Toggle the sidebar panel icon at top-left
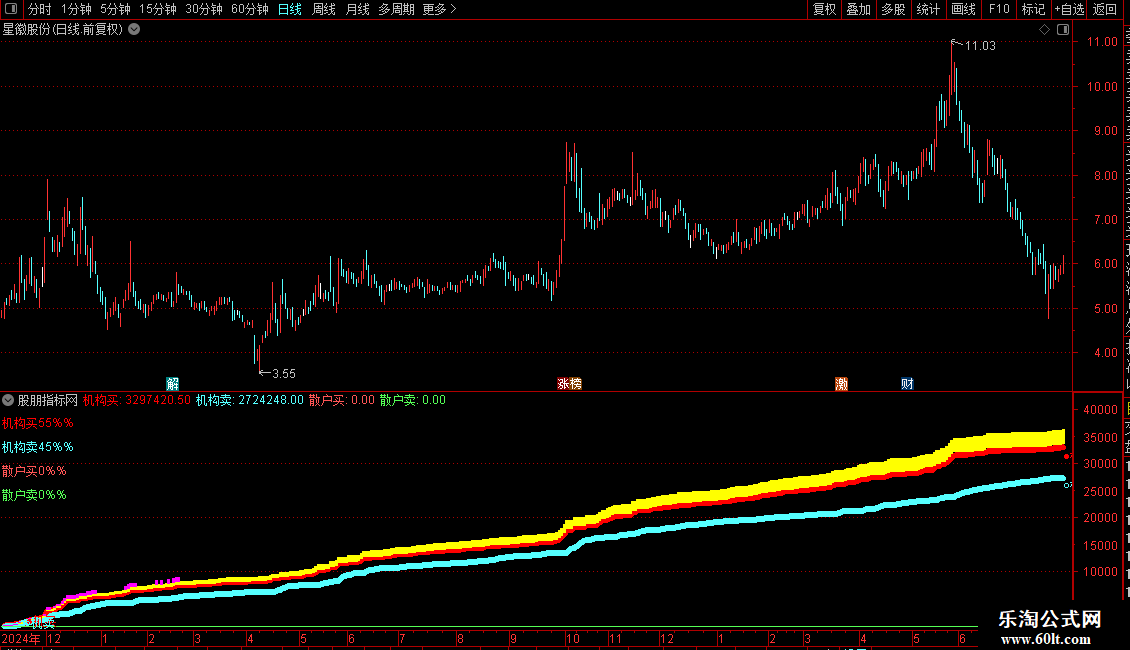The image size is (1130, 650). (11, 9)
